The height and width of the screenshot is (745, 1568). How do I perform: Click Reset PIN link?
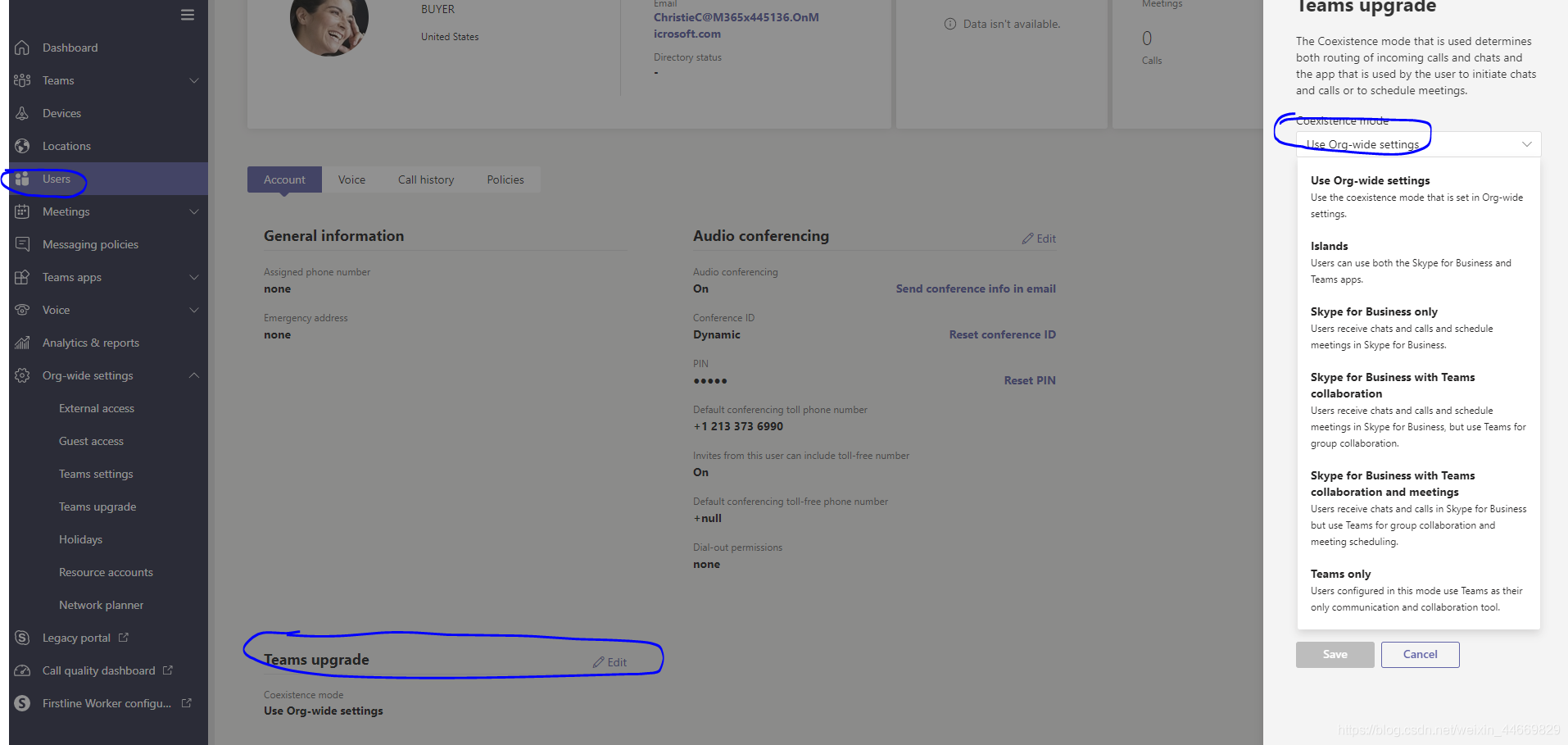coord(1030,380)
